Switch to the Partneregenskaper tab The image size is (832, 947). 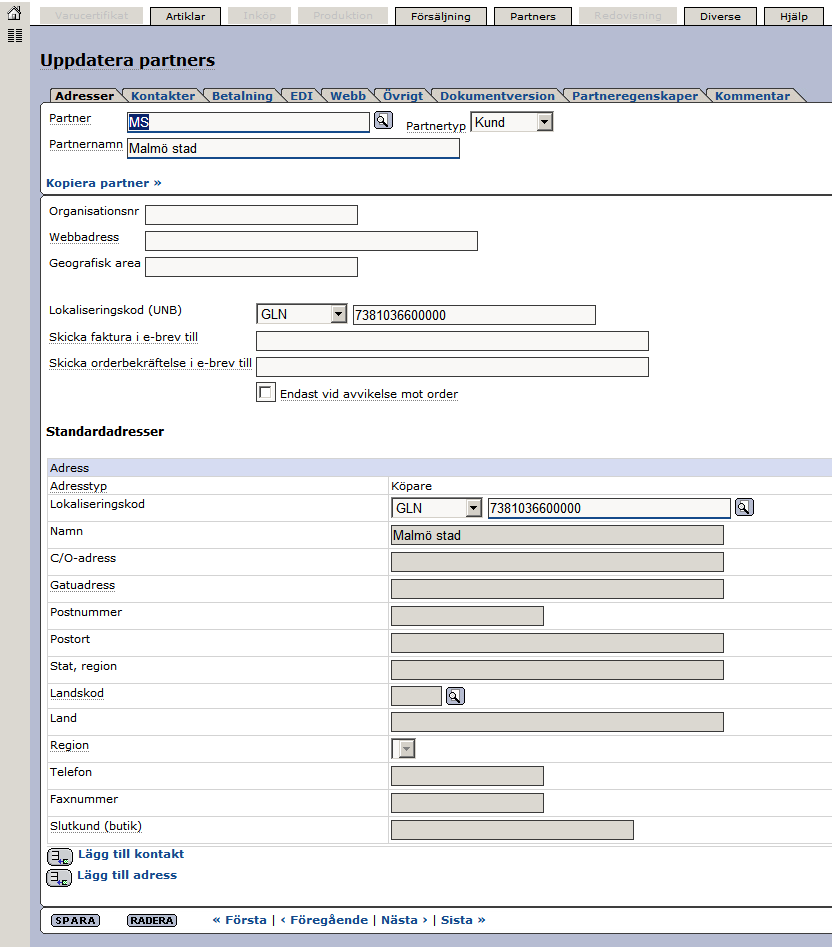(635, 95)
